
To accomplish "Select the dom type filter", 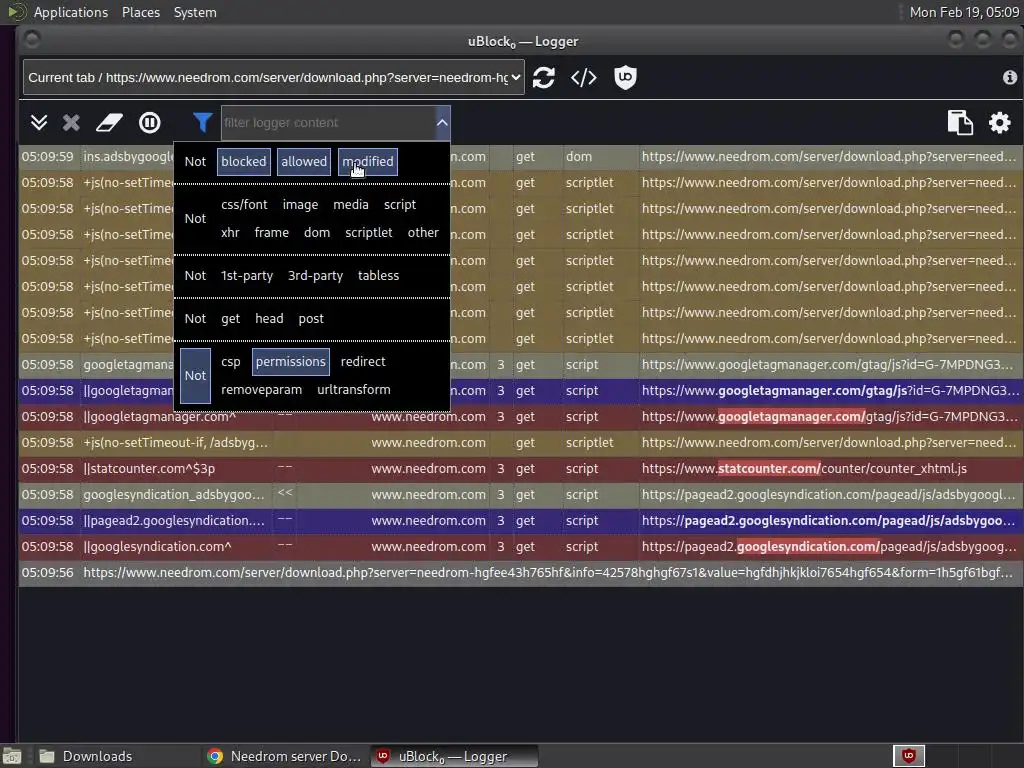I will 317,232.
